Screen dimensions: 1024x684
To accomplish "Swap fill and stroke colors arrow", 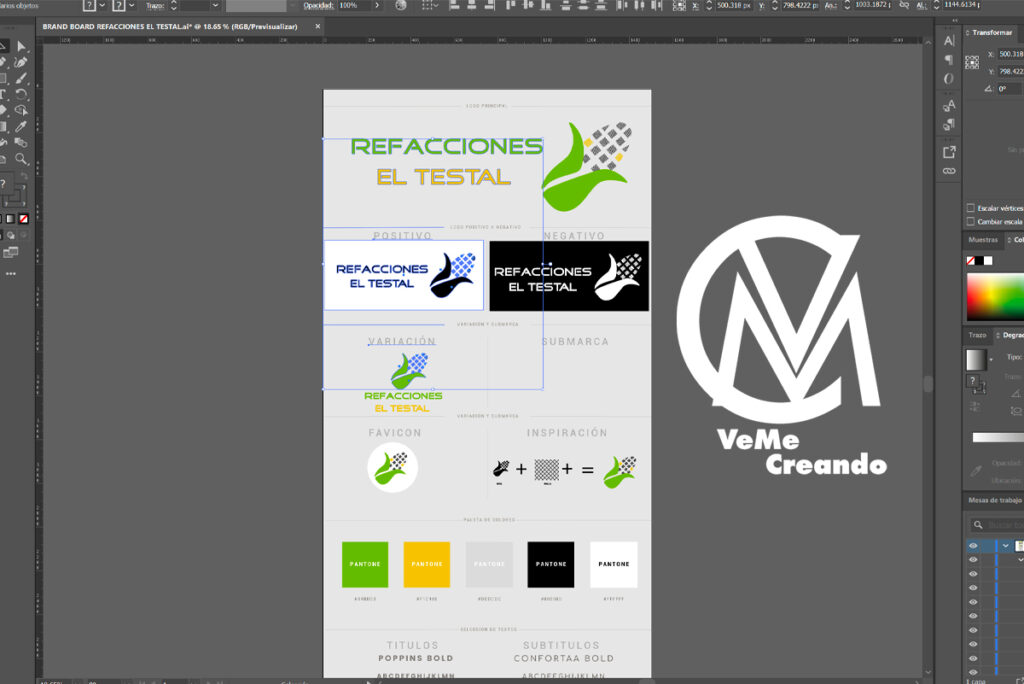I will 24,176.
